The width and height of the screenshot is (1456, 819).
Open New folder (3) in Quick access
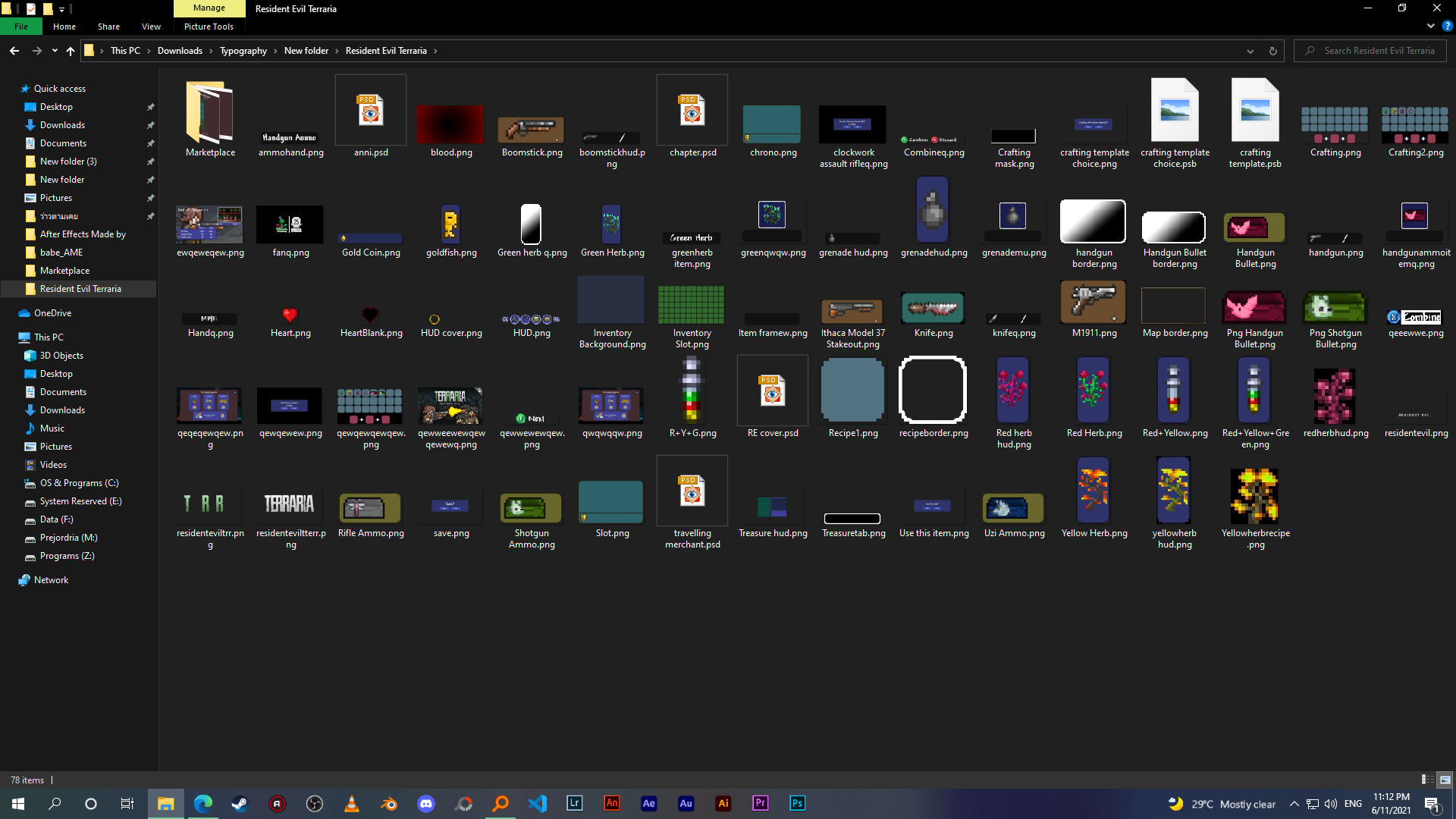click(68, 162)
